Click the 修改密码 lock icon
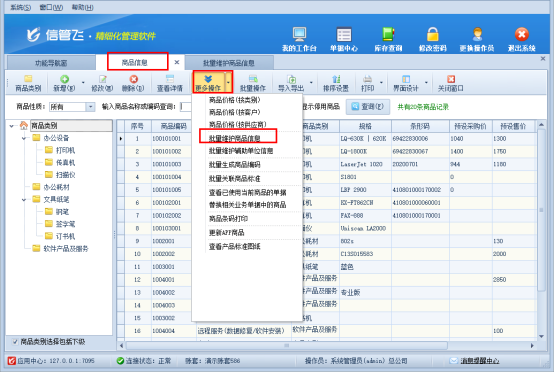This screenshot has width=554, height=373. 432,34
